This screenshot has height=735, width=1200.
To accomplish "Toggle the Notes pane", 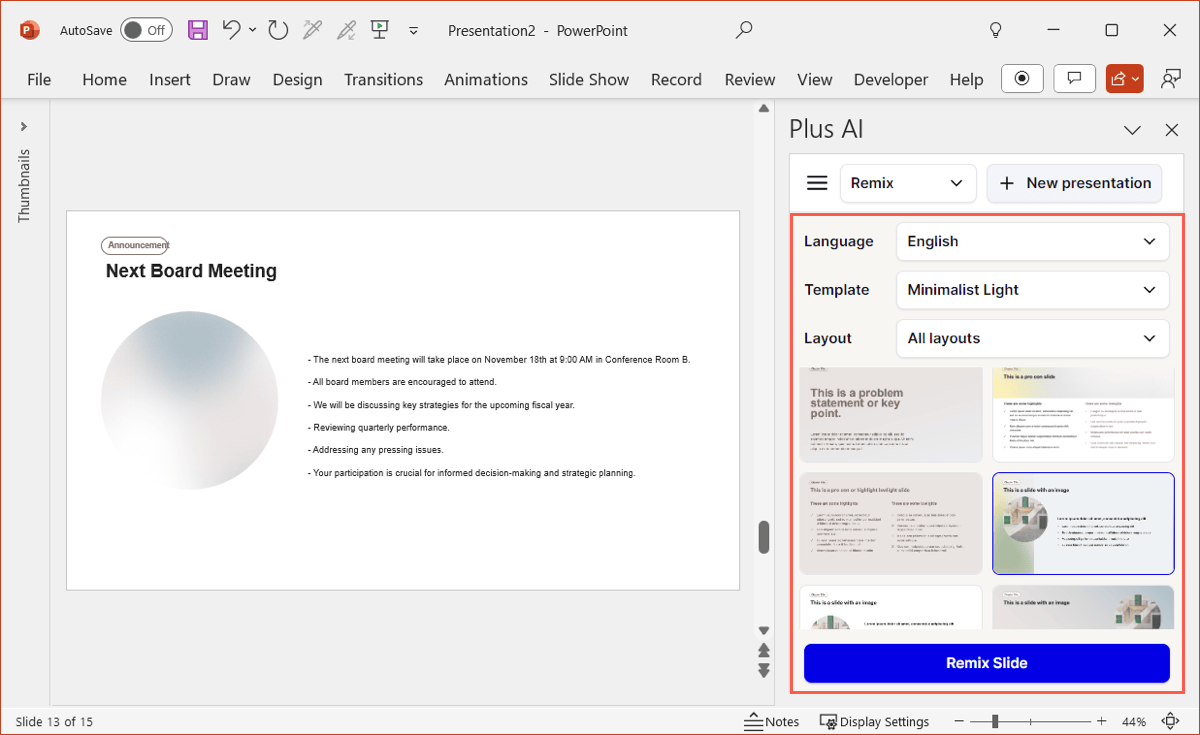I will coord(772,721).
